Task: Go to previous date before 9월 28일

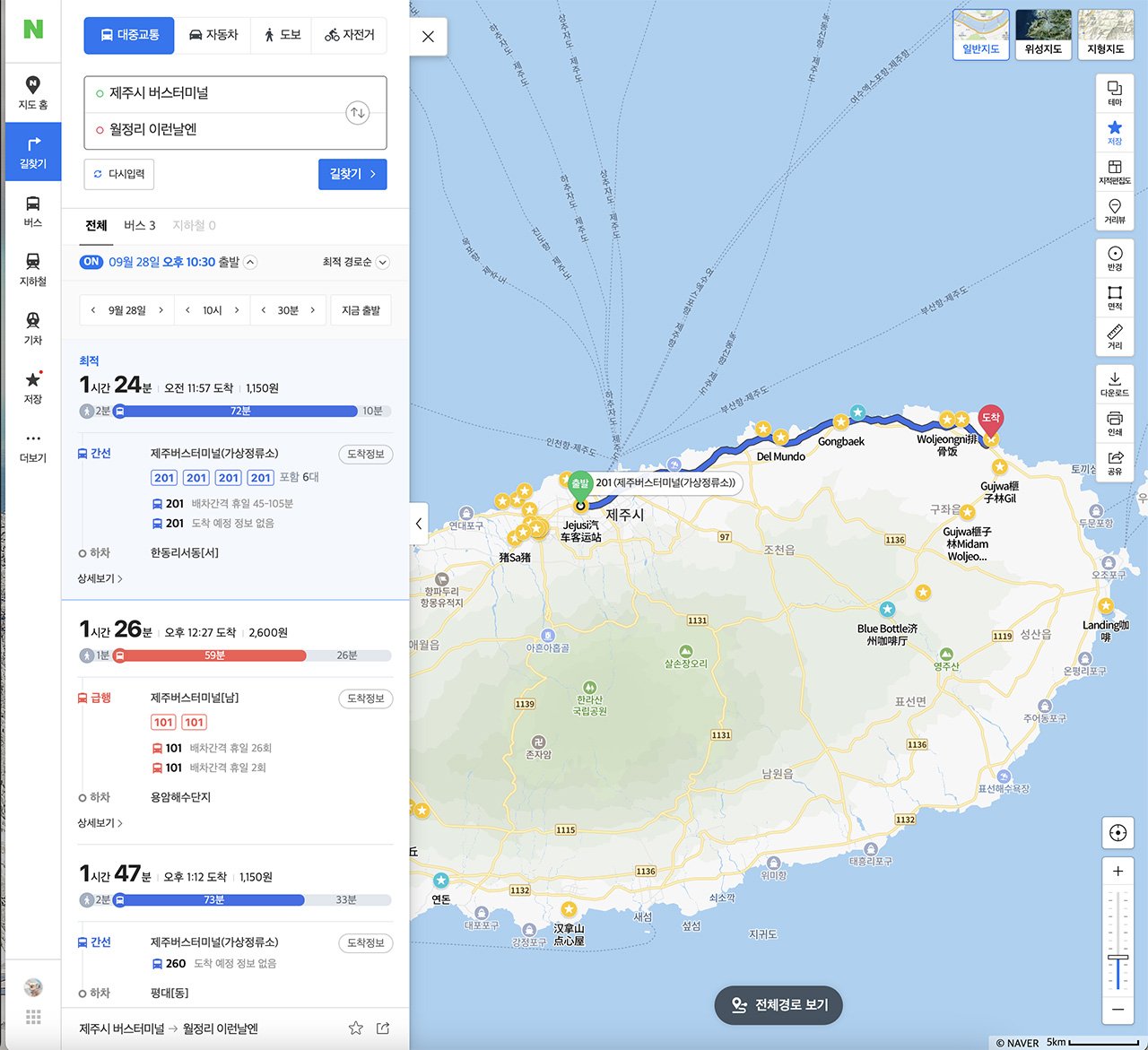Action: pyautogui.click(x=93, y=310)
